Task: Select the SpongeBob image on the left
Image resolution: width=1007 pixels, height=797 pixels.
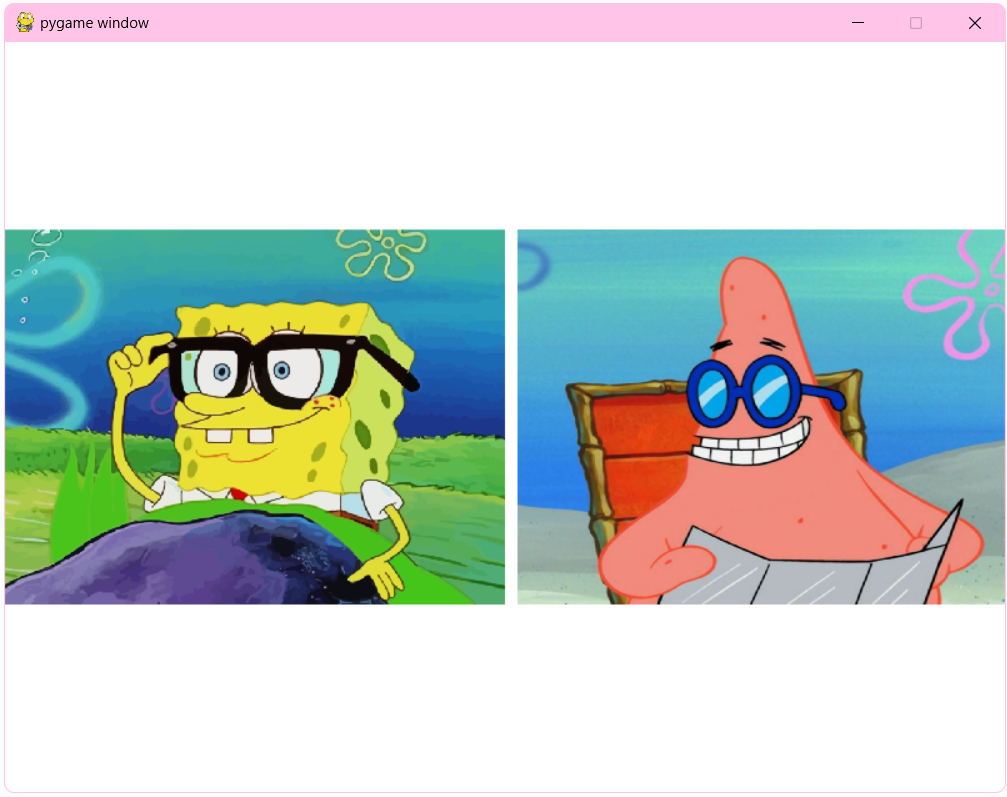Action: [254, 417]
